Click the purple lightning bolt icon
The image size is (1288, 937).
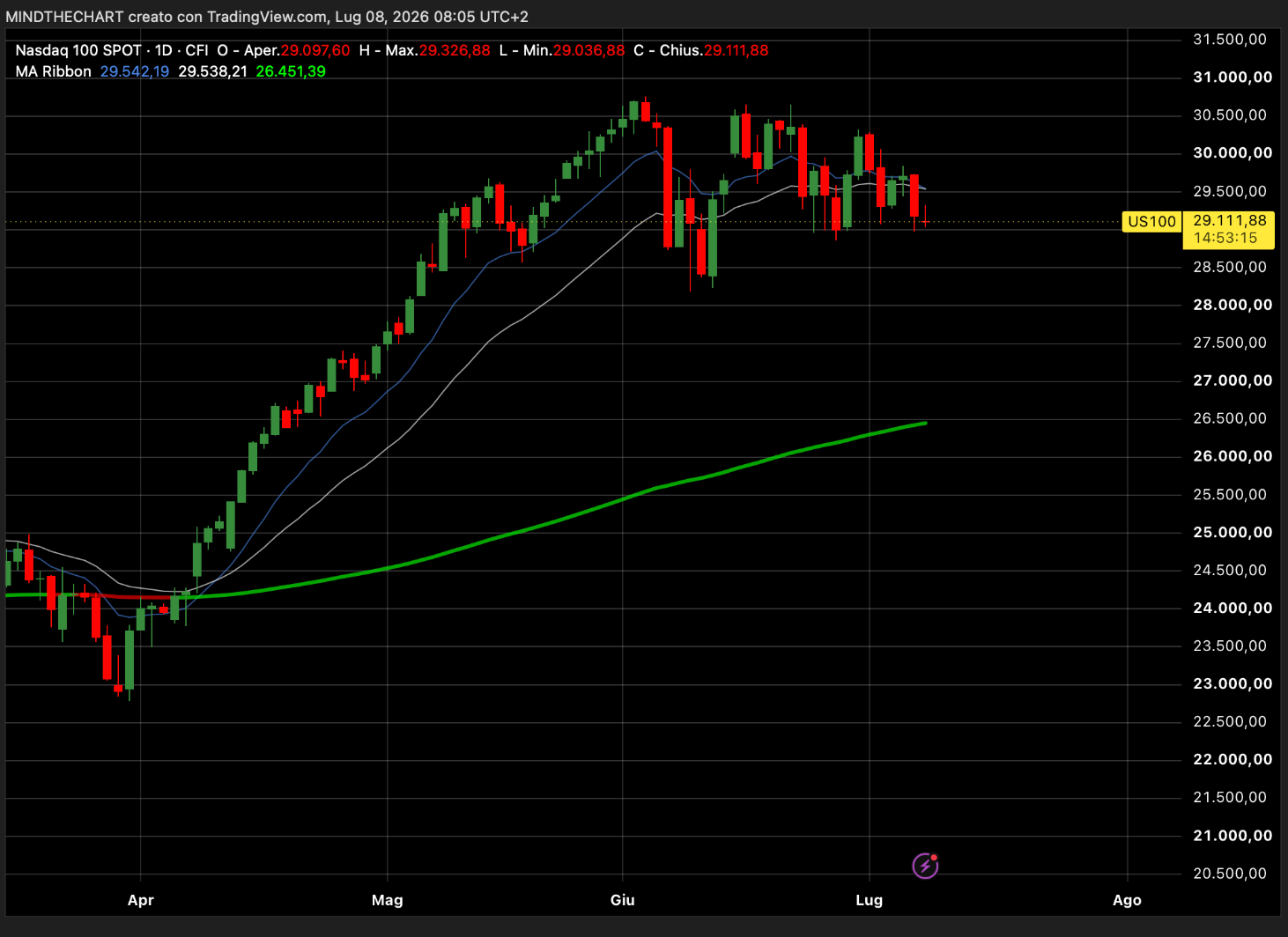pyautogui.click(x=925, y=866)
